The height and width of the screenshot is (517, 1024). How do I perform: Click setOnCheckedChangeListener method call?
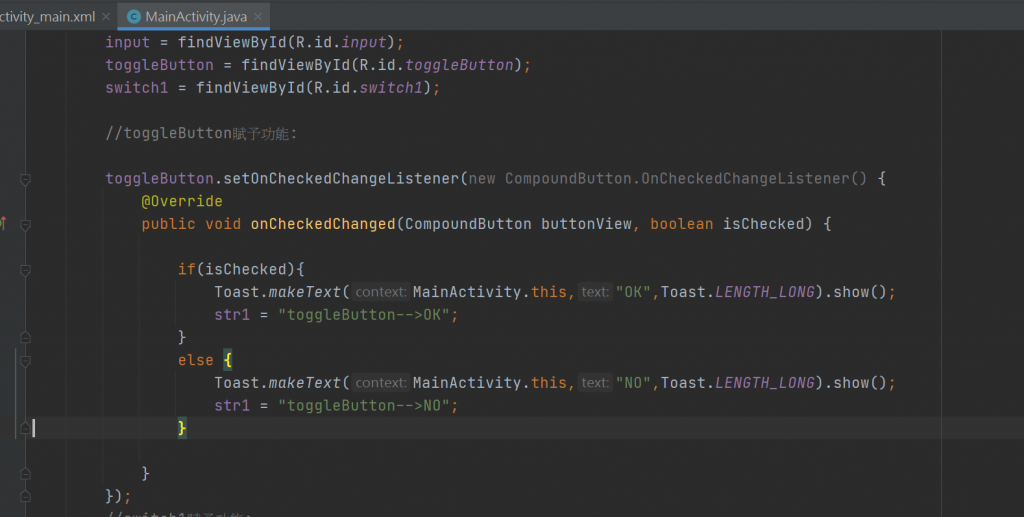pos(341,178)
